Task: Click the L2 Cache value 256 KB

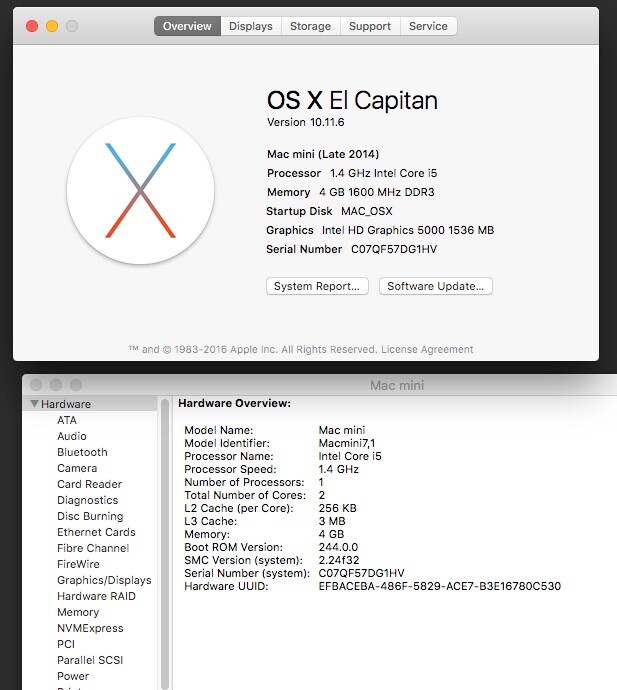Action: click(x=338, y=508)
